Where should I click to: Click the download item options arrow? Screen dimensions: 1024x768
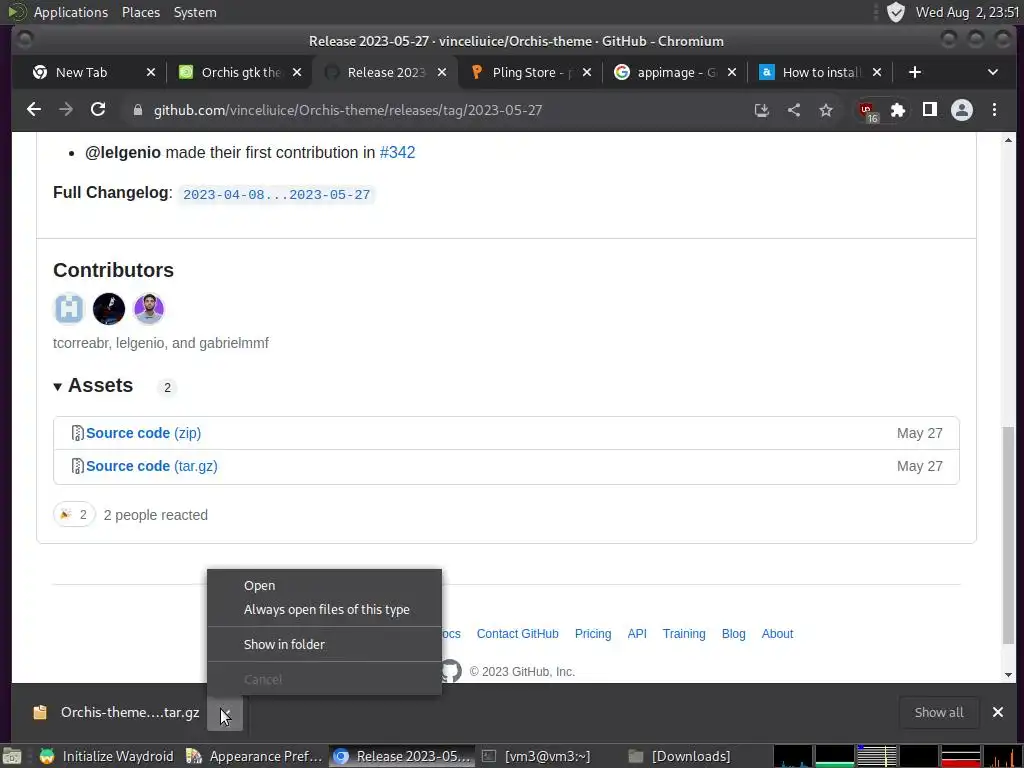pos(225,712)
